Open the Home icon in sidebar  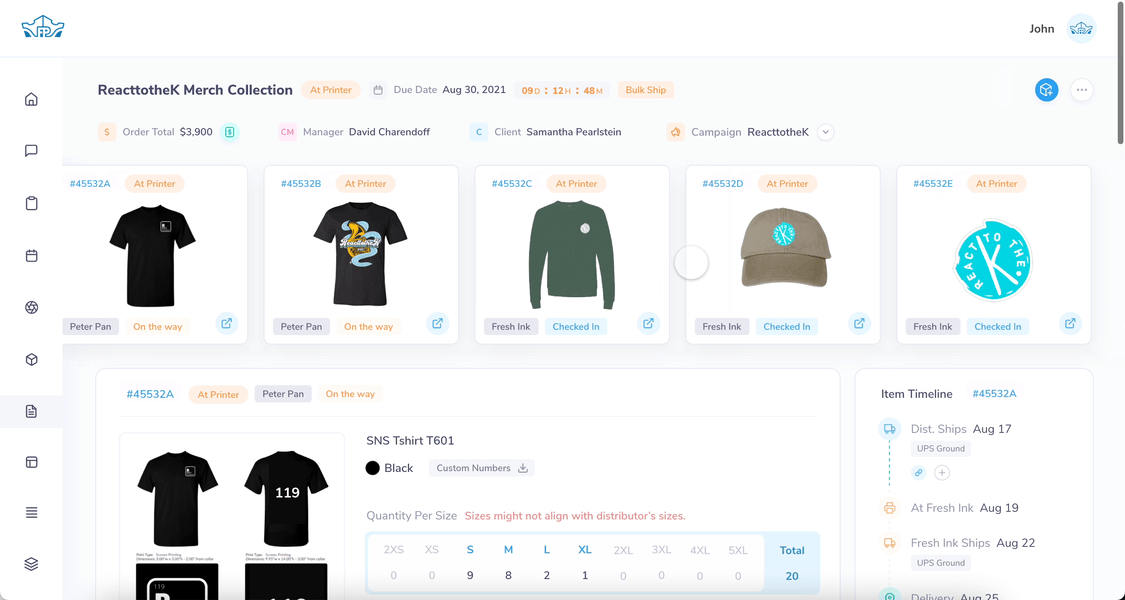pyautogui.click(x=31, y=99)
